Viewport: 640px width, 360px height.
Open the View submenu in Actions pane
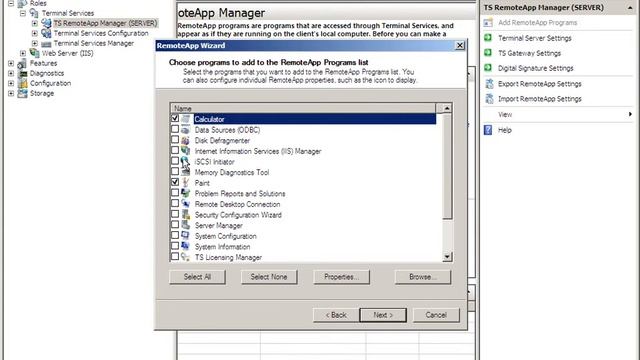click(558, 114)
